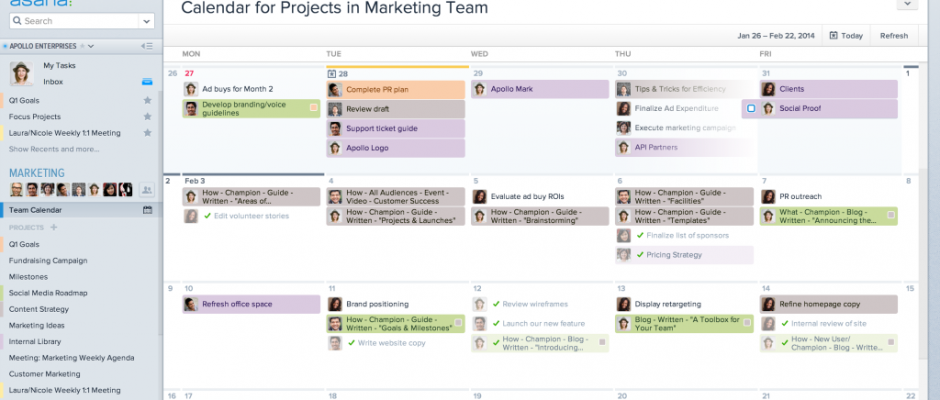The image size is (940, 400).
Task: Expand the Apollo Enterprises workspace menu
Action: (91, 46)
